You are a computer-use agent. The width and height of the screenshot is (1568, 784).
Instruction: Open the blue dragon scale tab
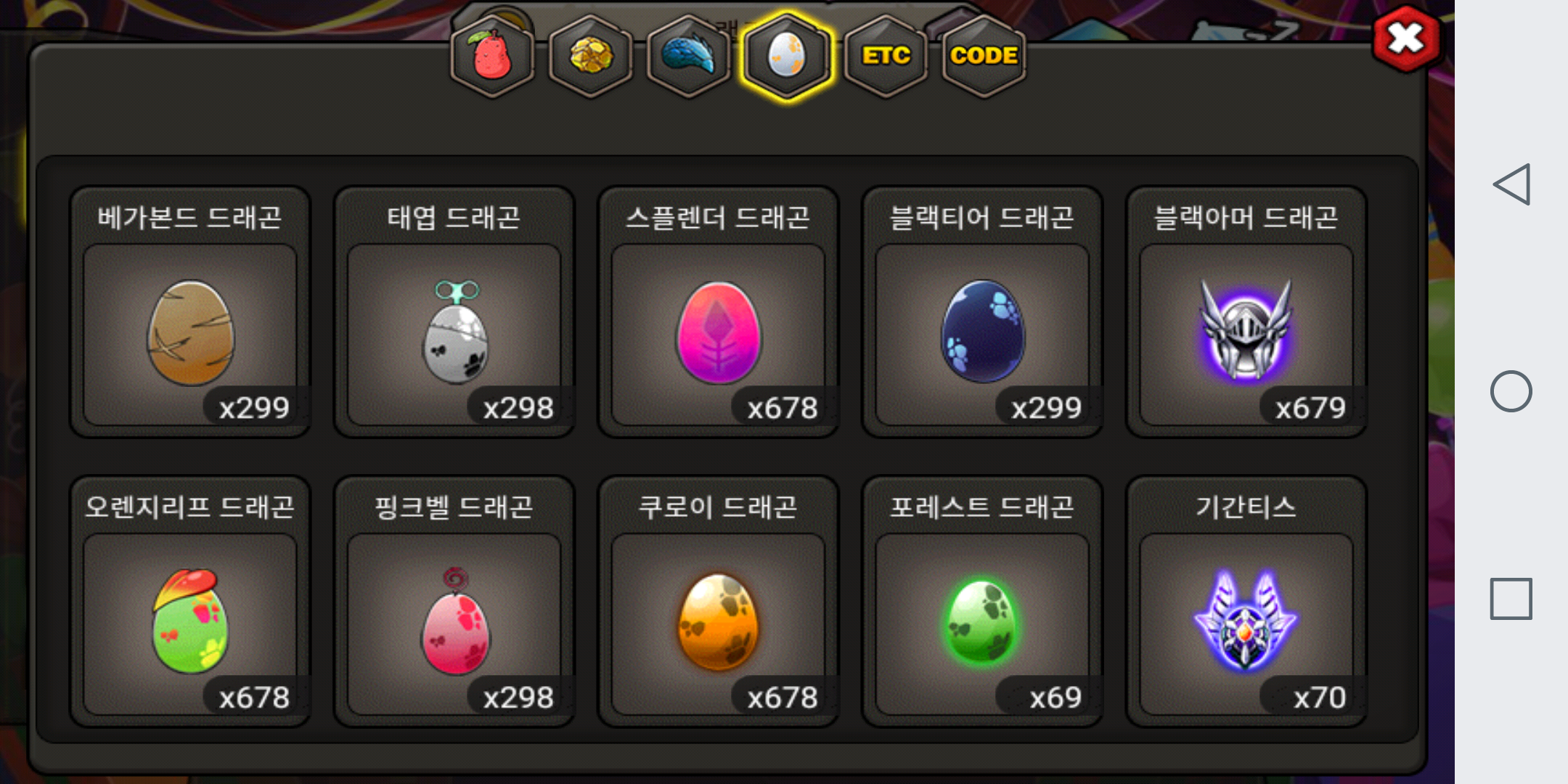point(688,57)
